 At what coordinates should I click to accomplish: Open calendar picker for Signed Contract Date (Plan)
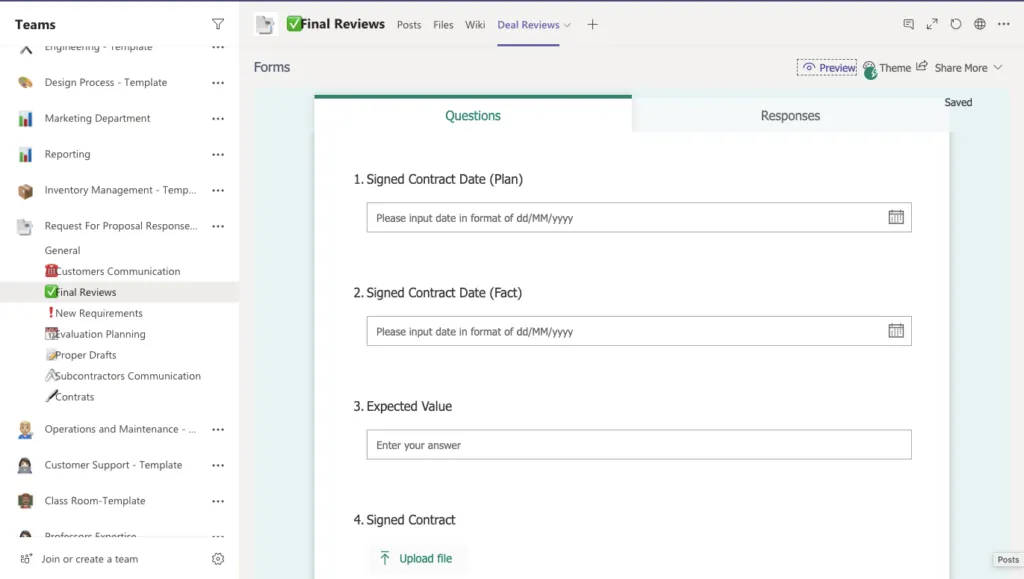point(896,217)
